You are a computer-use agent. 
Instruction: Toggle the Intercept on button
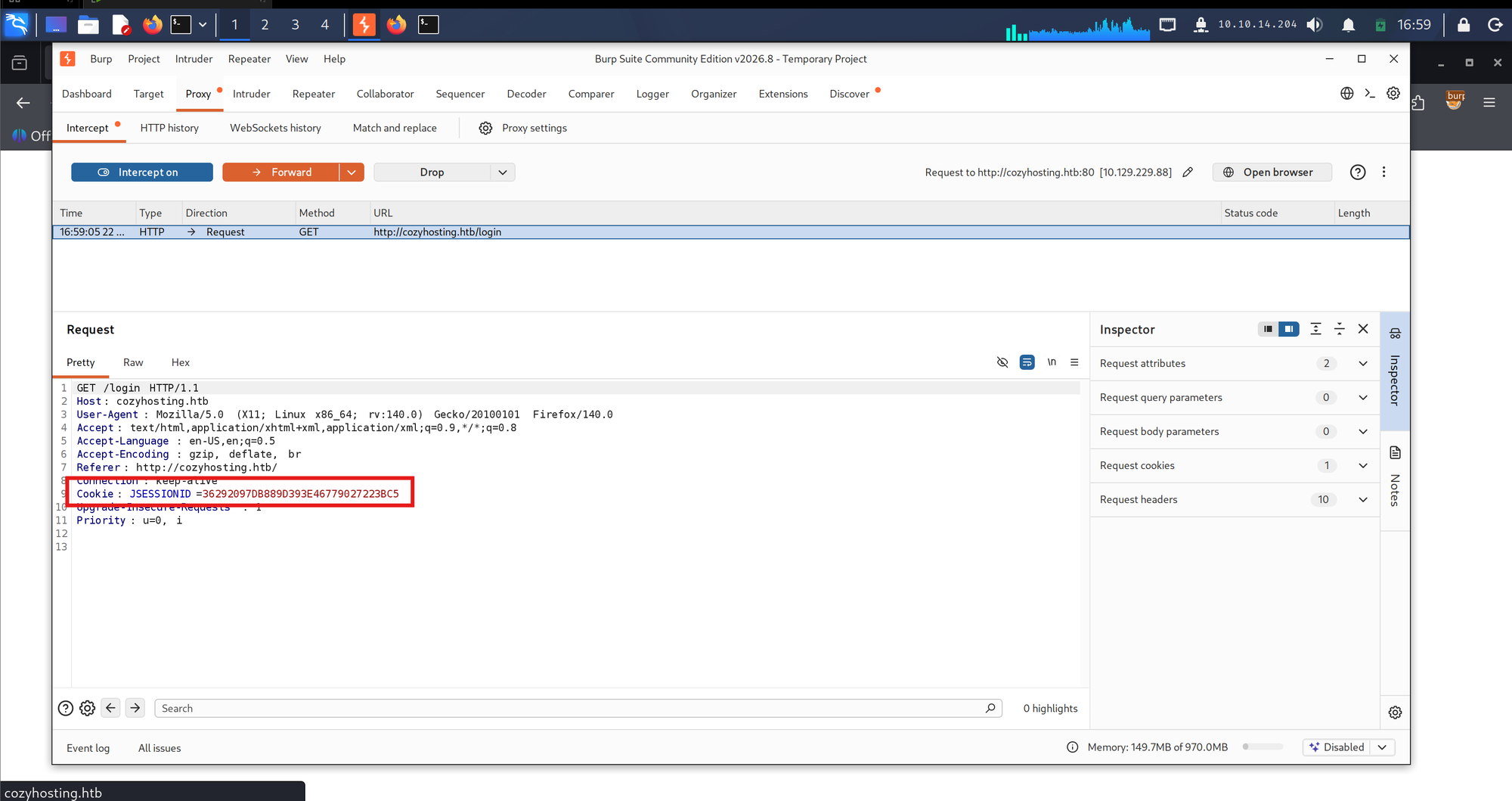pyautogui.click(x=142, y=172)
